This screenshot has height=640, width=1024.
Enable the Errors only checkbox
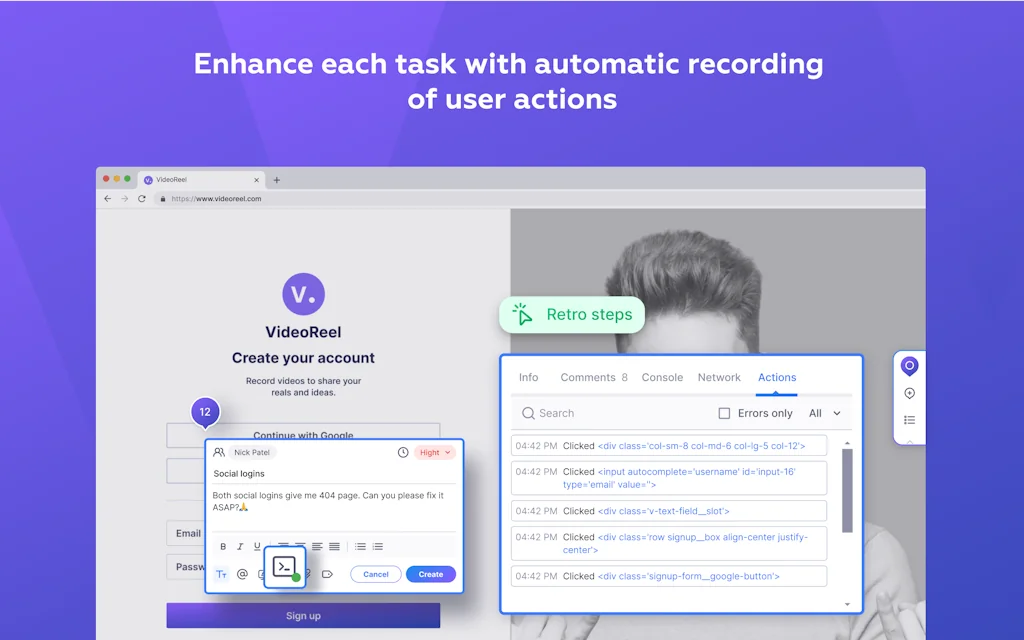[x=725, y=413]
